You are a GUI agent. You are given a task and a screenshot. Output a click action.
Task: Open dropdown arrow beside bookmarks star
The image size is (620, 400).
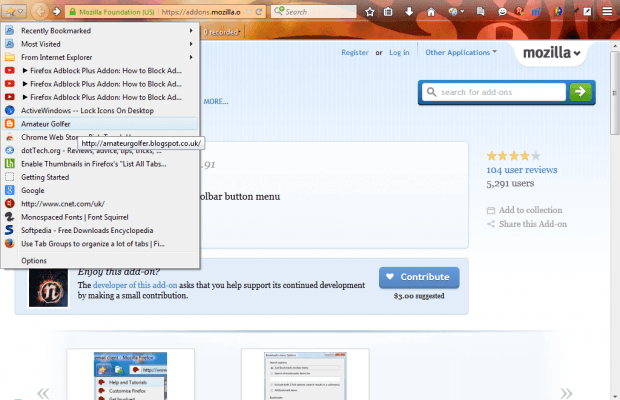pos(21,12)
